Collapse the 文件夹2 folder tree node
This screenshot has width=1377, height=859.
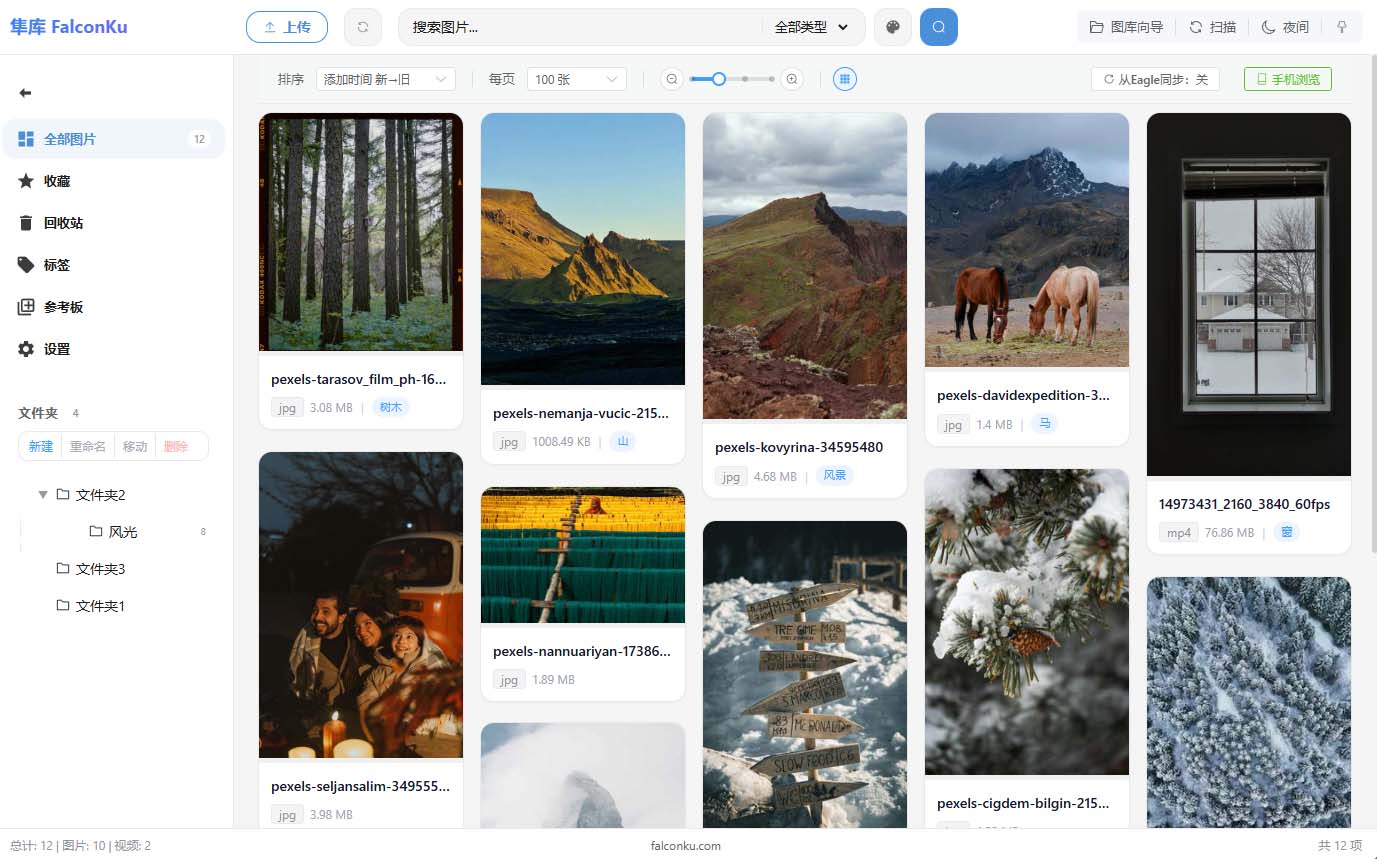pos(43,495)
